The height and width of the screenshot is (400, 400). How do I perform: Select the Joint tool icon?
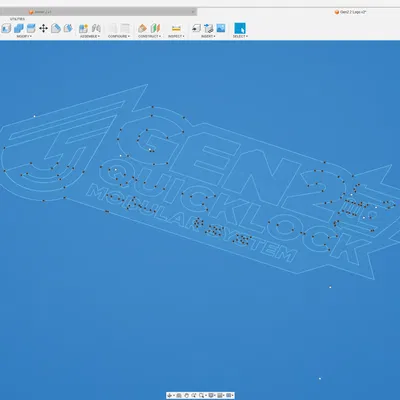(x=96, y=28)
